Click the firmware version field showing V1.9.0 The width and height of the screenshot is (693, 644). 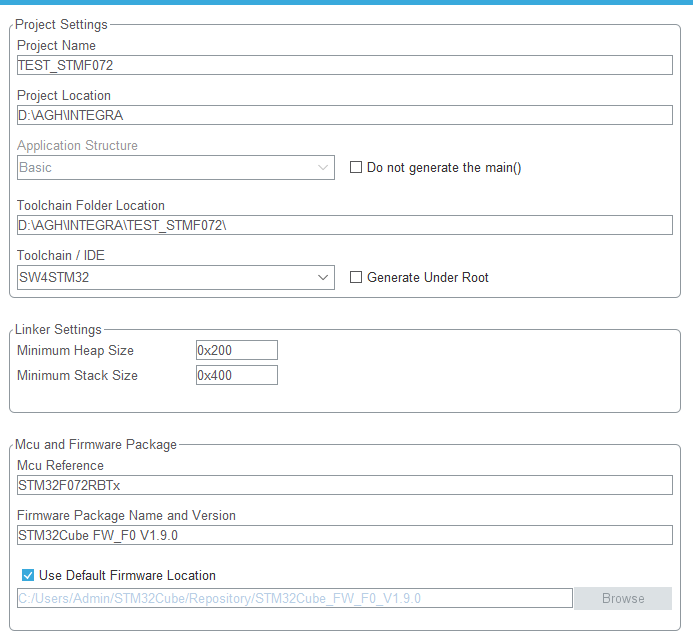[x=344, y=535]
